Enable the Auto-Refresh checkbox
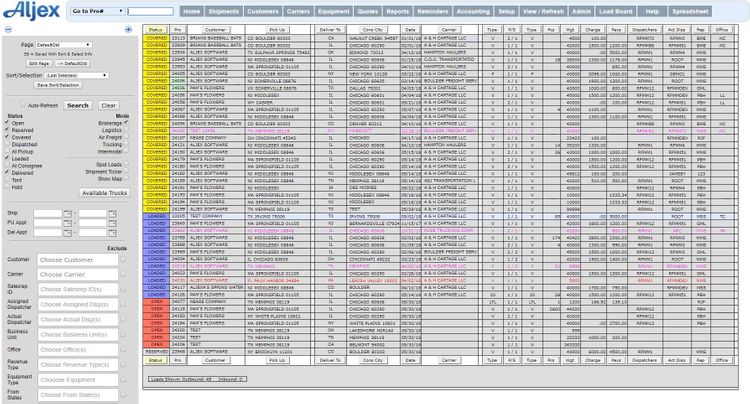Viewport: 750px width, 404px height. pyautogui.click(x=22, y=105)
